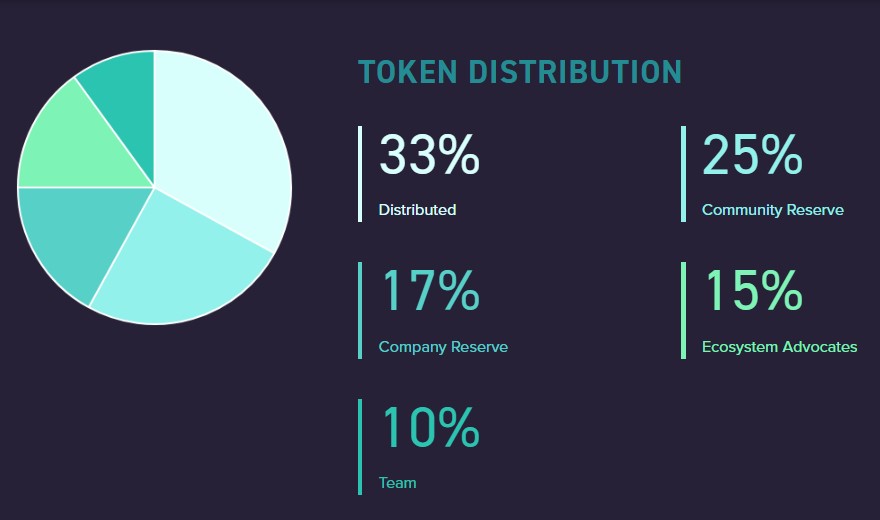
Task: Click the green bar beside 15%
Action: [683, 310]
